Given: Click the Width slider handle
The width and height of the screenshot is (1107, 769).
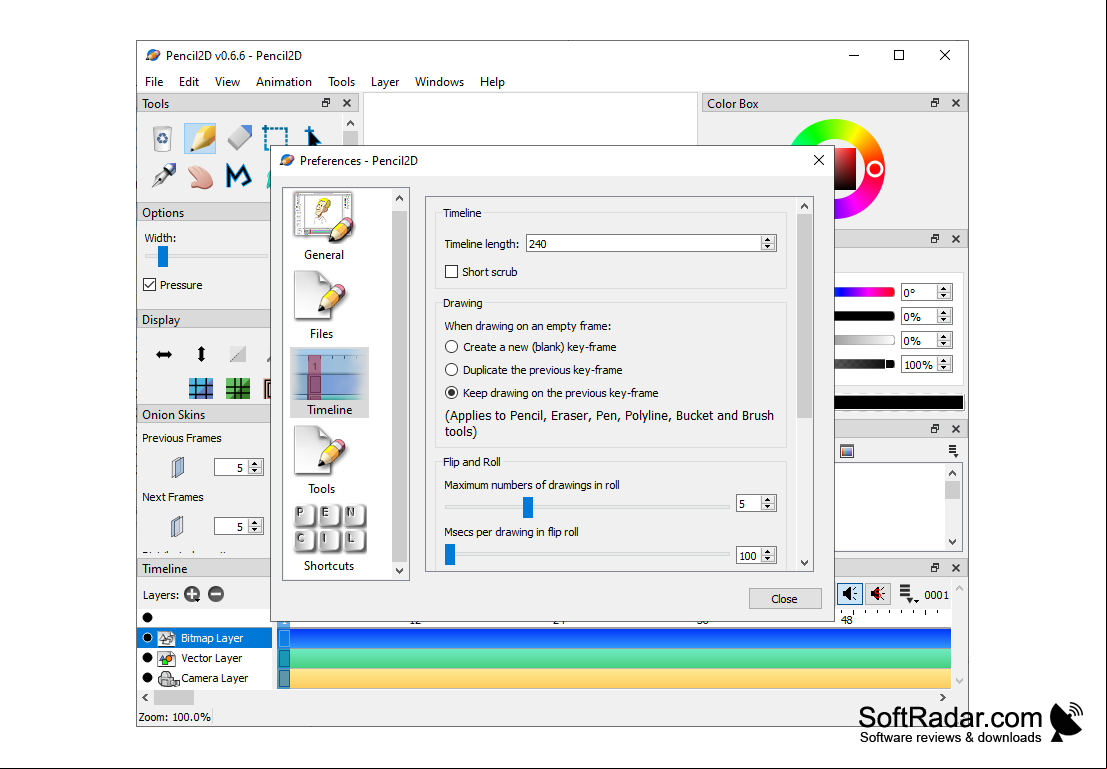Looking at the screenshot, I should (163, 256).
